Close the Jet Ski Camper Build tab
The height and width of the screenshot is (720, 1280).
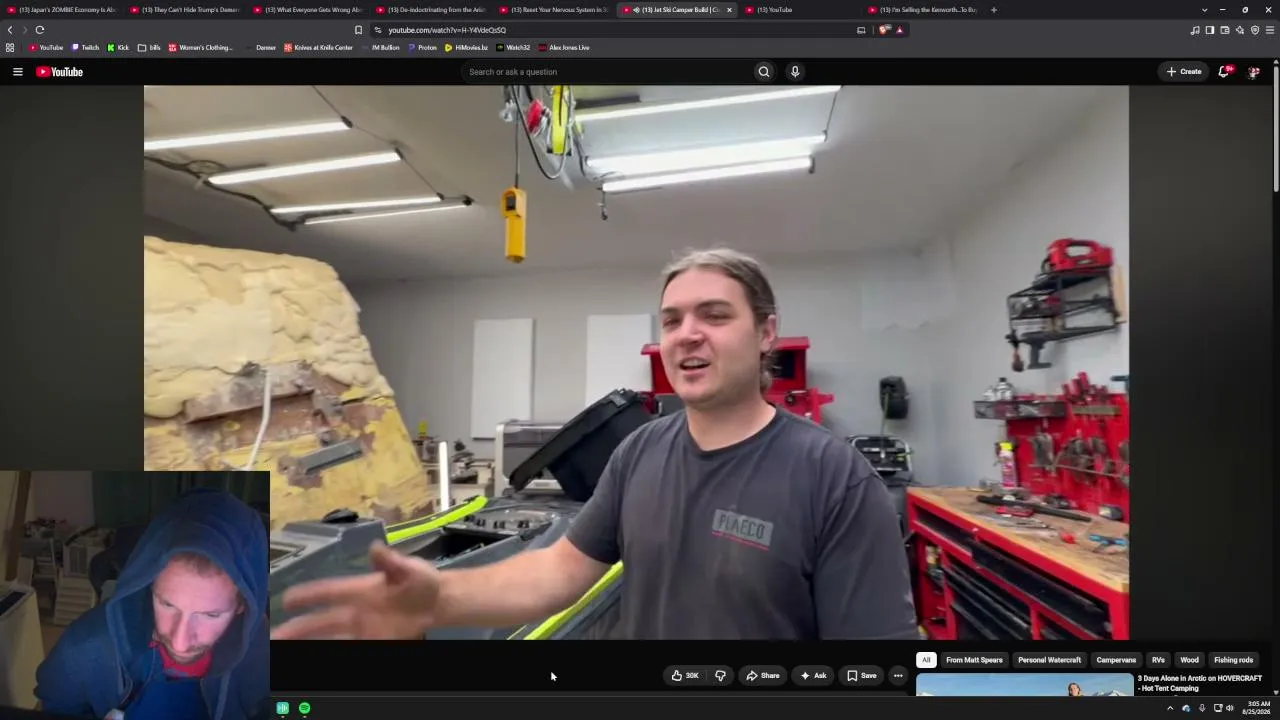pos(729,10)
